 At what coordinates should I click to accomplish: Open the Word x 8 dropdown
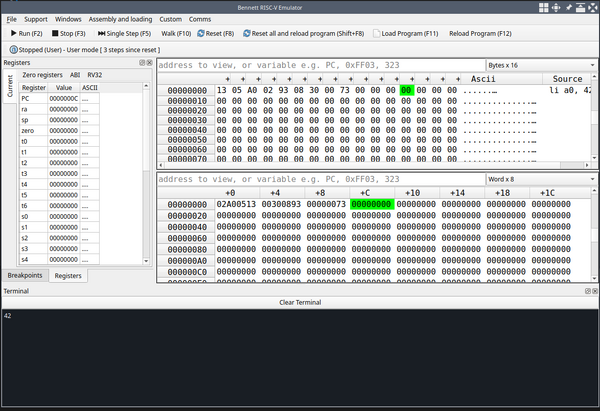coord(538,179)
